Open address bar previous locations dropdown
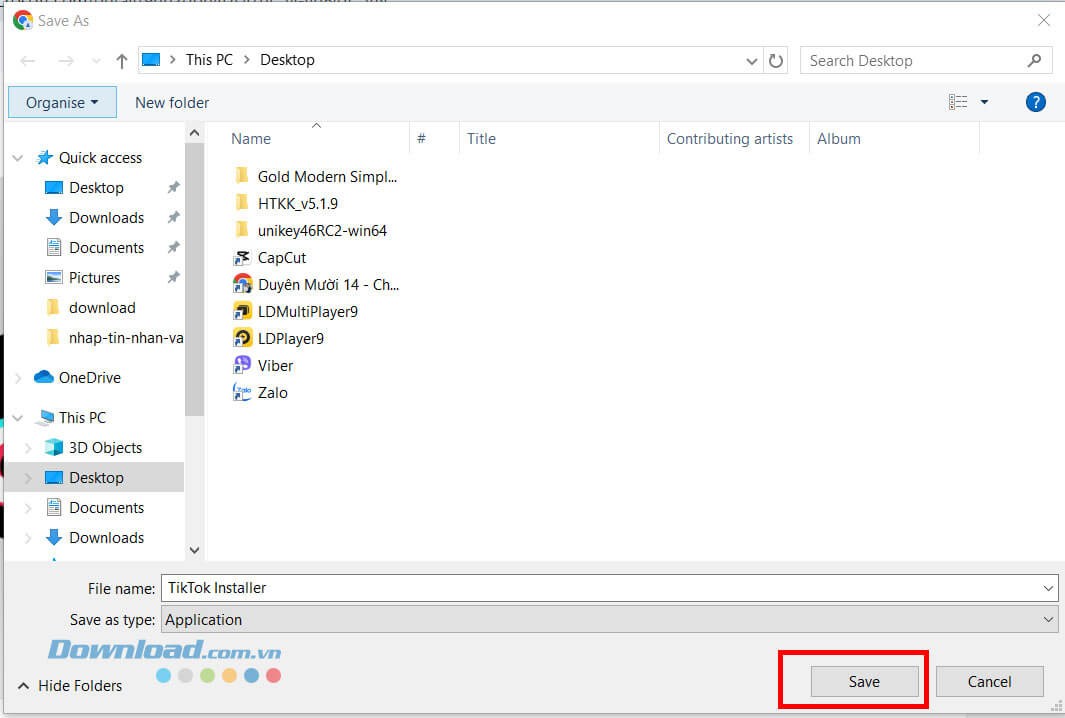 coord(751,61)
